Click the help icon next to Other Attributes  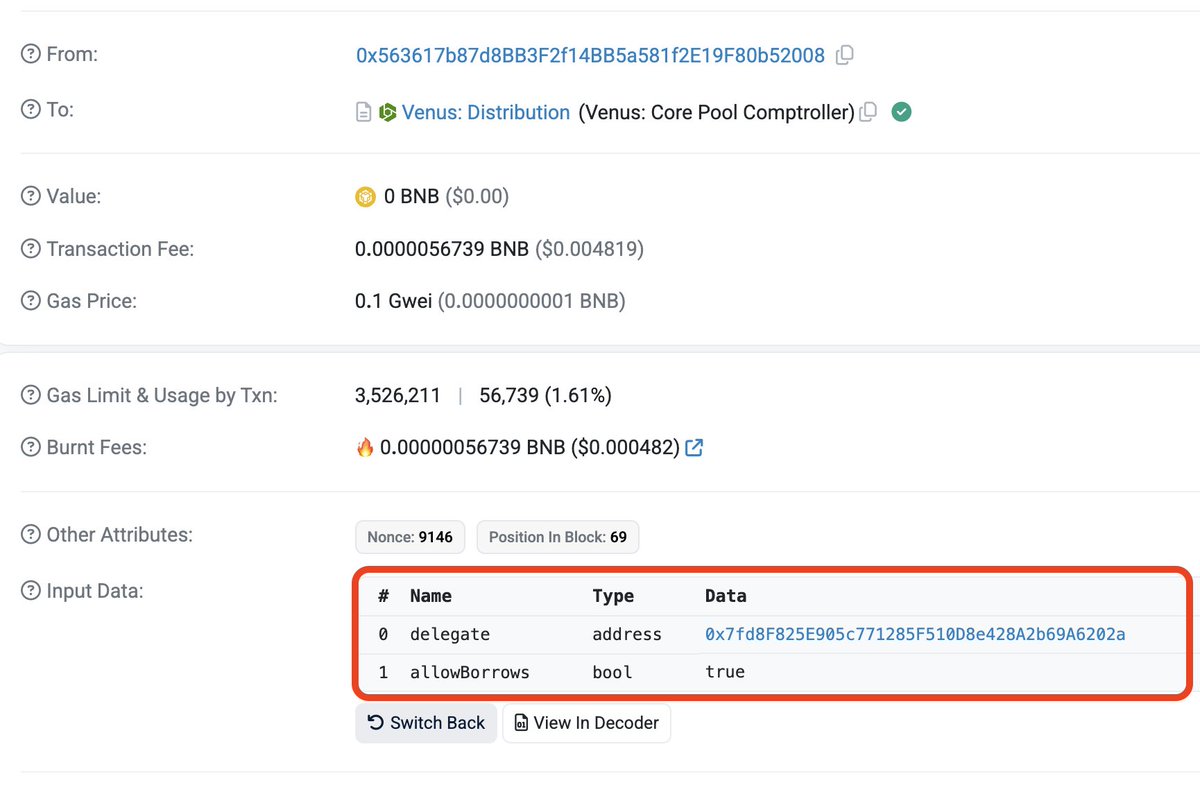[x=31, y=535]
